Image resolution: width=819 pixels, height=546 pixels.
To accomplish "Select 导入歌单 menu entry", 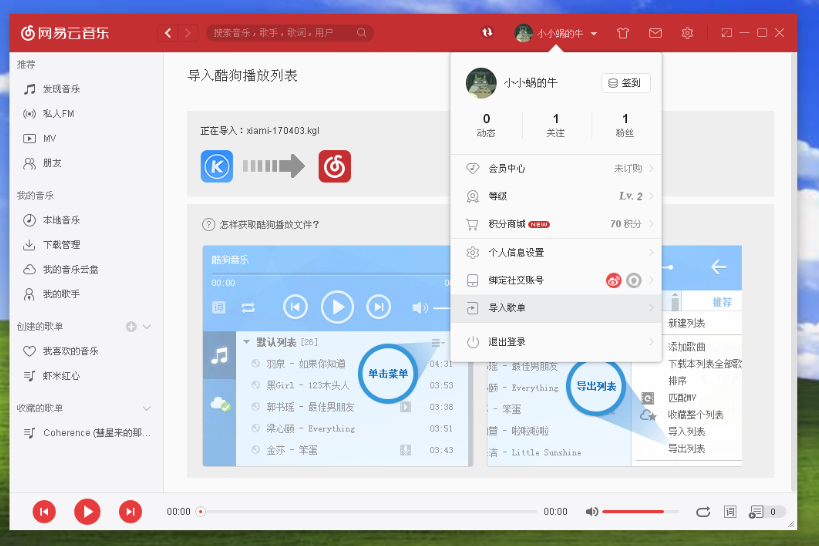I will [x=556, y=308].
